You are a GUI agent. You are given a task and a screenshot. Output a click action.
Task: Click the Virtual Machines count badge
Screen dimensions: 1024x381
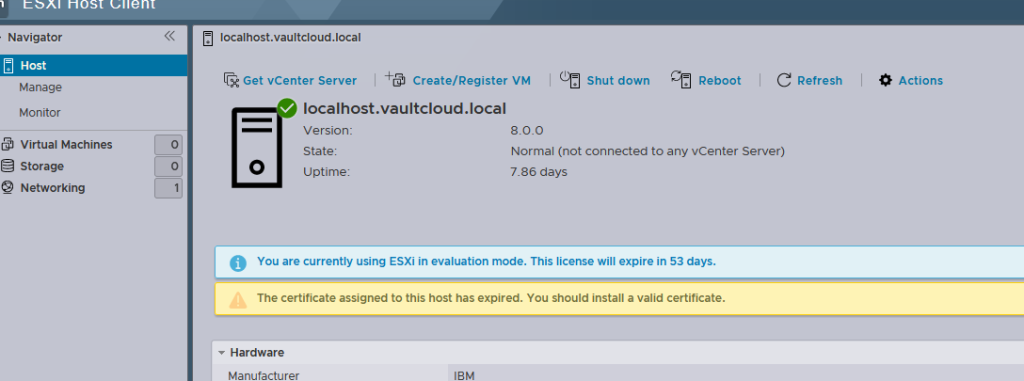point(168,145)
